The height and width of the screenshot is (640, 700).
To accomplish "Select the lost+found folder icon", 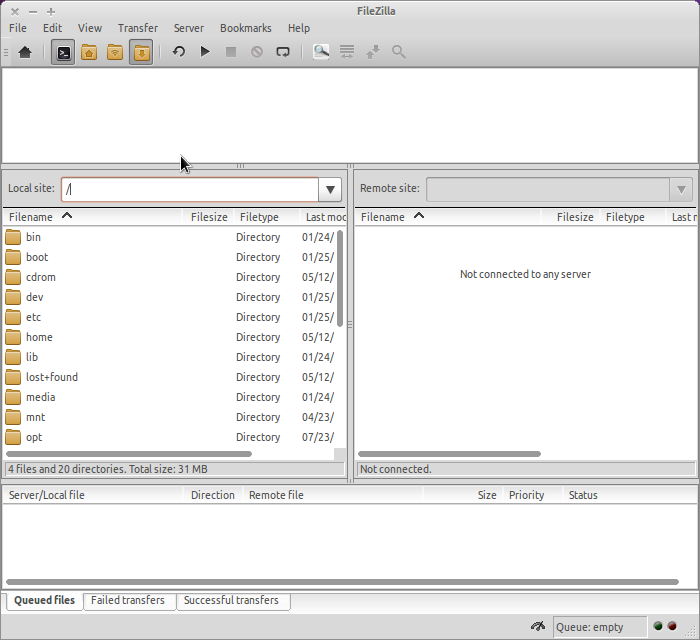I will 13,377.
